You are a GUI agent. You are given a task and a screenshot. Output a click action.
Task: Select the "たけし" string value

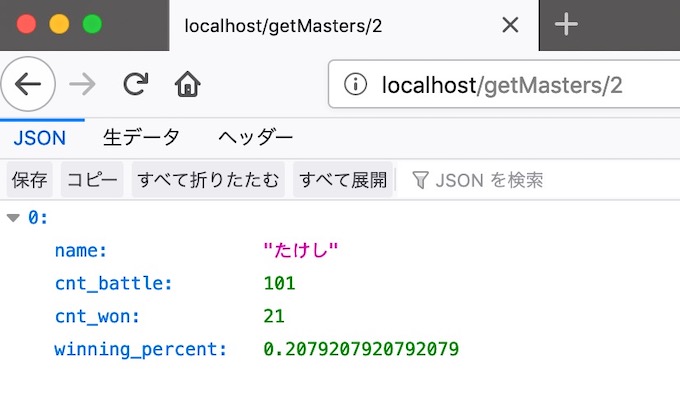[x=301, y=250]
